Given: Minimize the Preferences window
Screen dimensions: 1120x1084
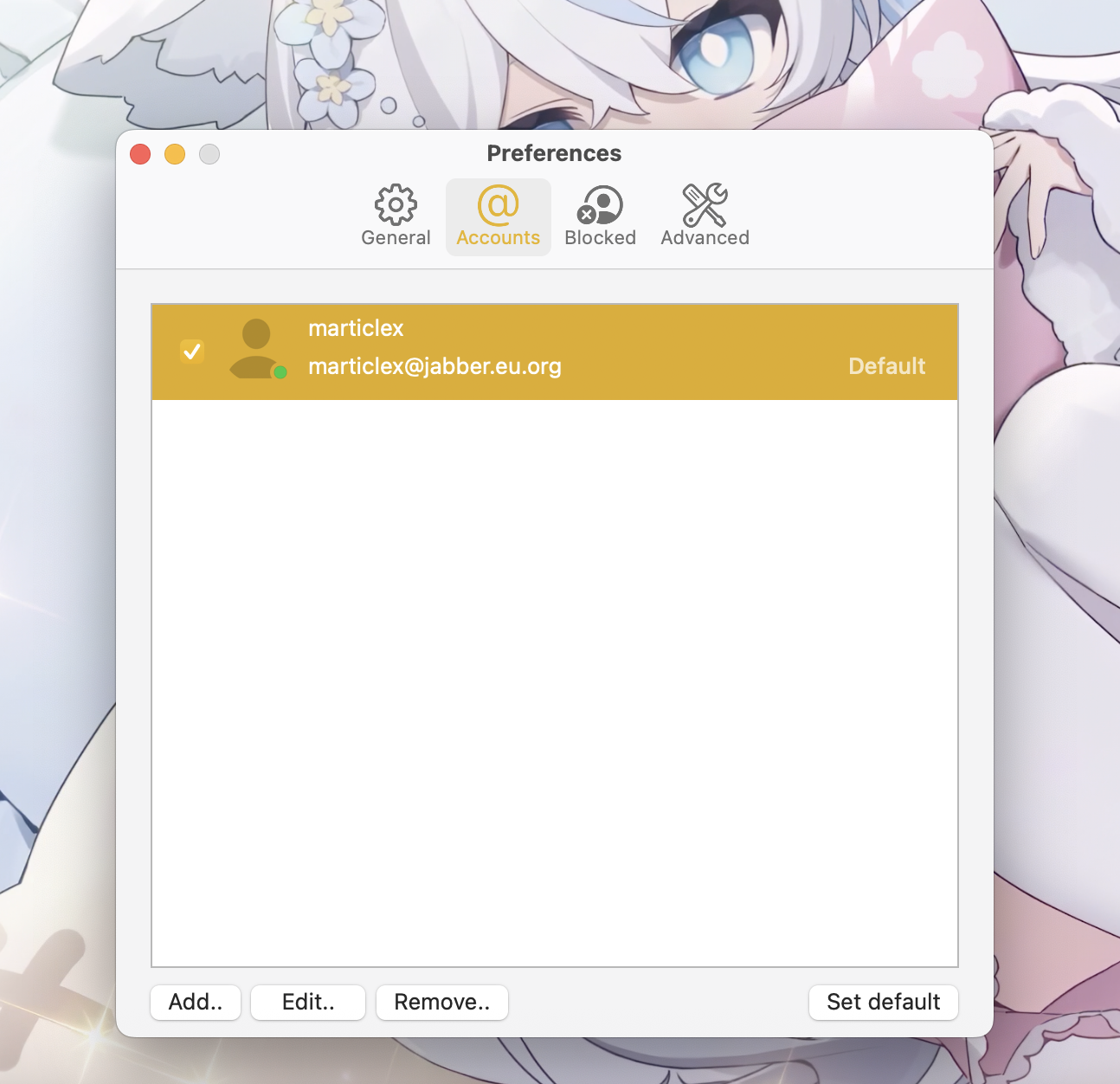Looking at the screenshot, I should coord(175,154).
